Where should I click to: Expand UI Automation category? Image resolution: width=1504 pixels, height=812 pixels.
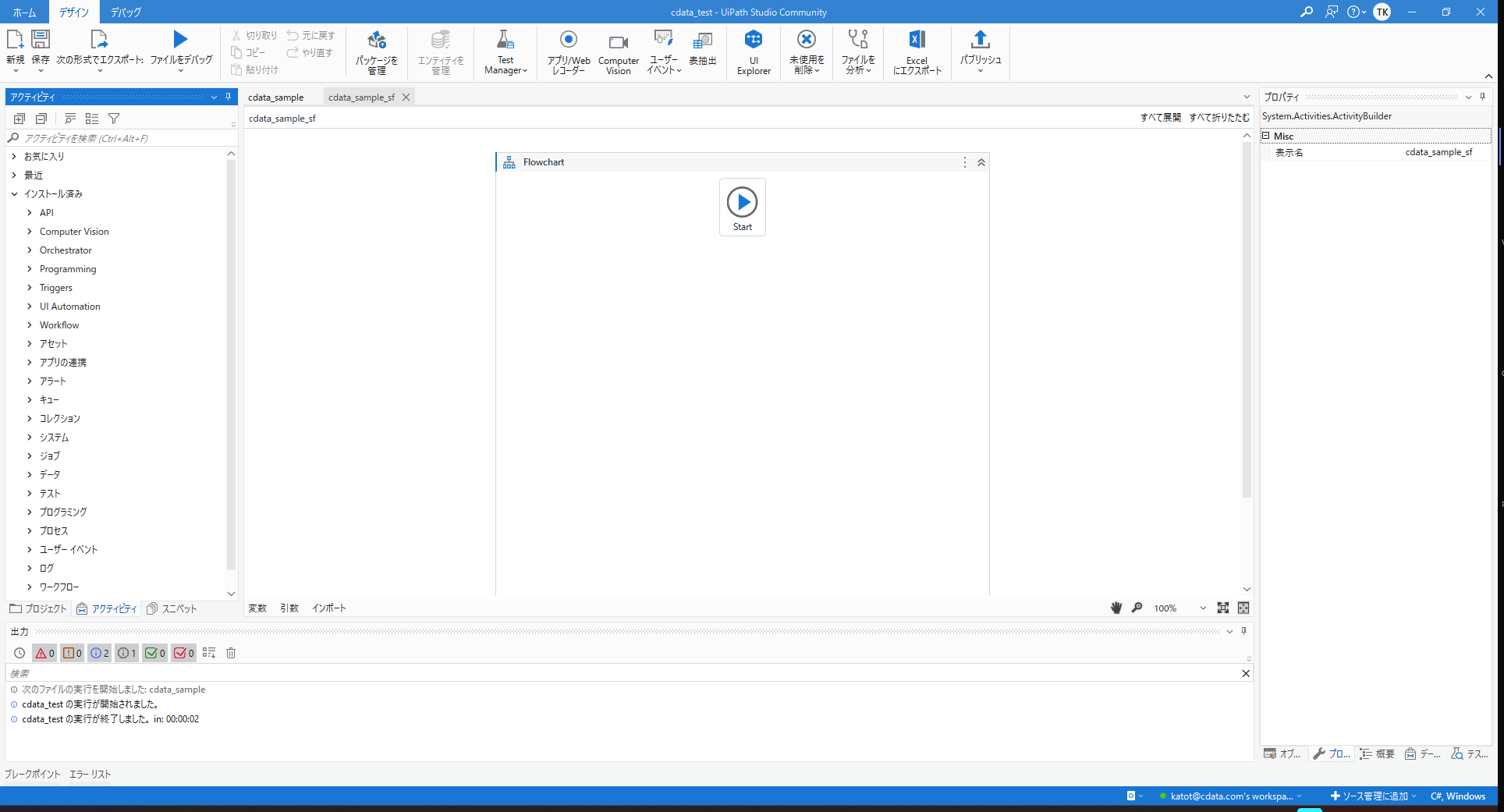point(30,306)
